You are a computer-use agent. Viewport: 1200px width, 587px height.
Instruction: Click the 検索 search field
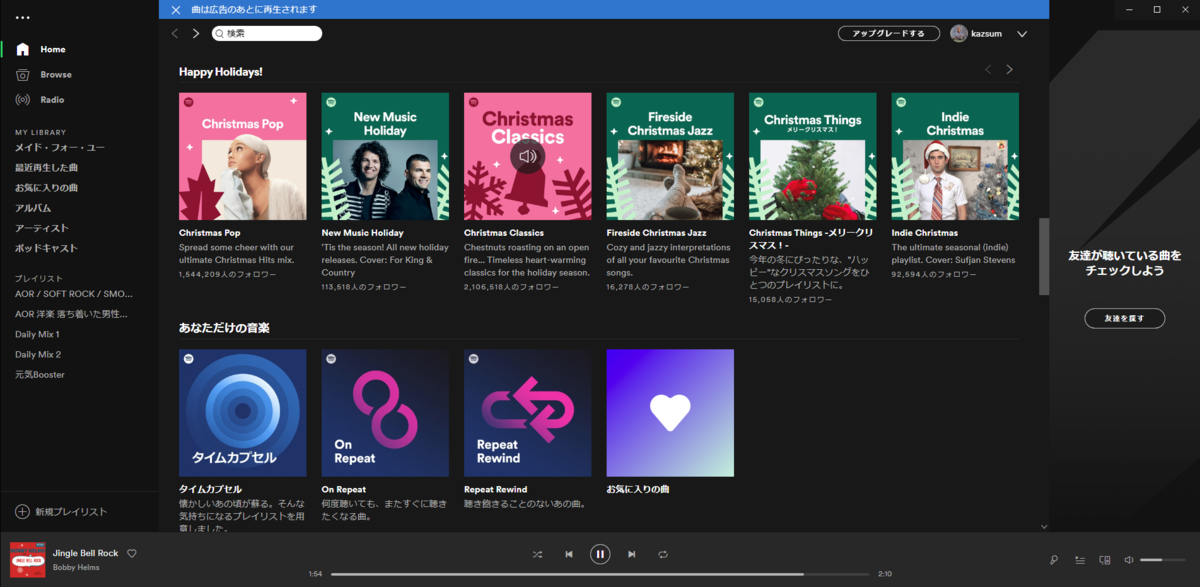pyautogui.click(x=267, y=33)
